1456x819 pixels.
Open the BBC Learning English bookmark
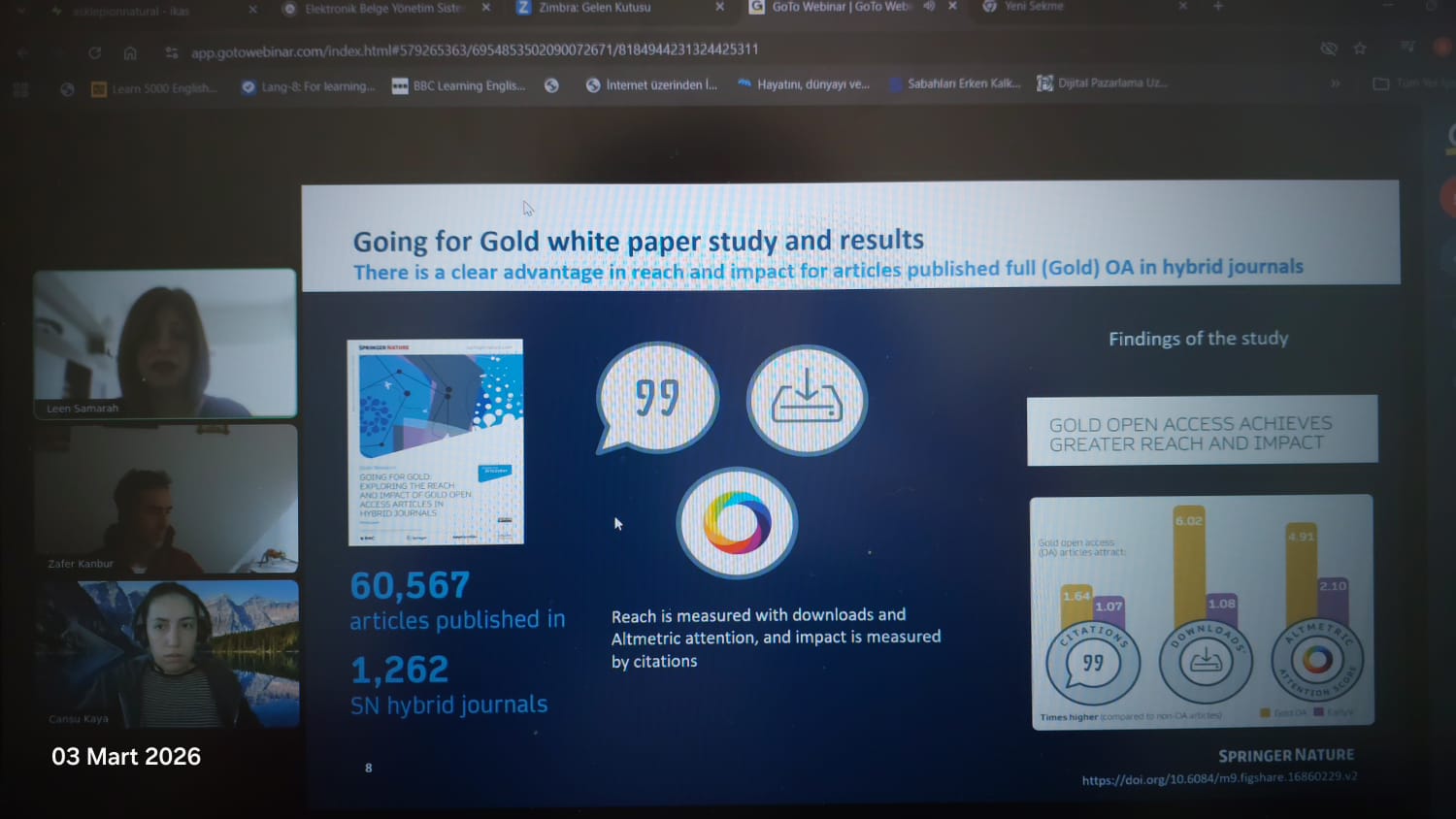pyautogui.click(x=458, y=85)
